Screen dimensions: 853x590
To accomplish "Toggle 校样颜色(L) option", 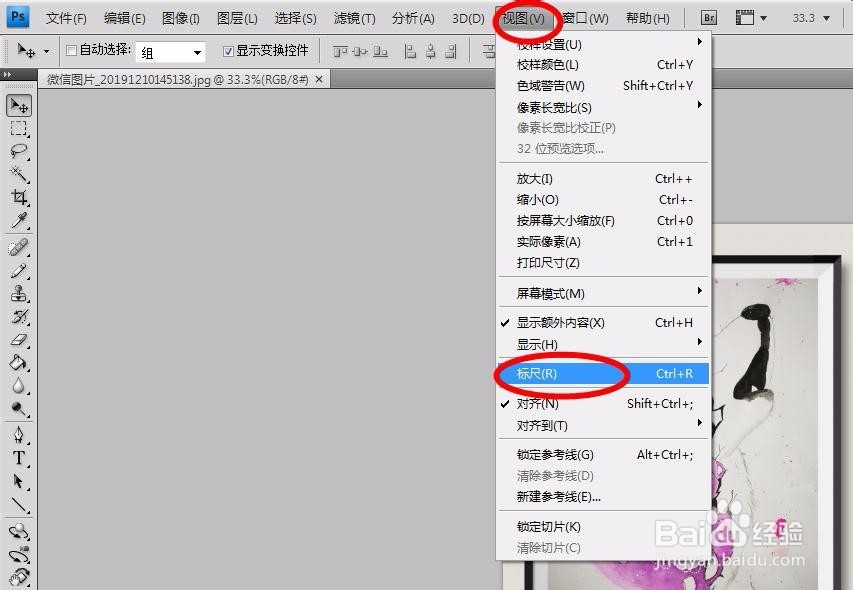I will pos(604,65).
